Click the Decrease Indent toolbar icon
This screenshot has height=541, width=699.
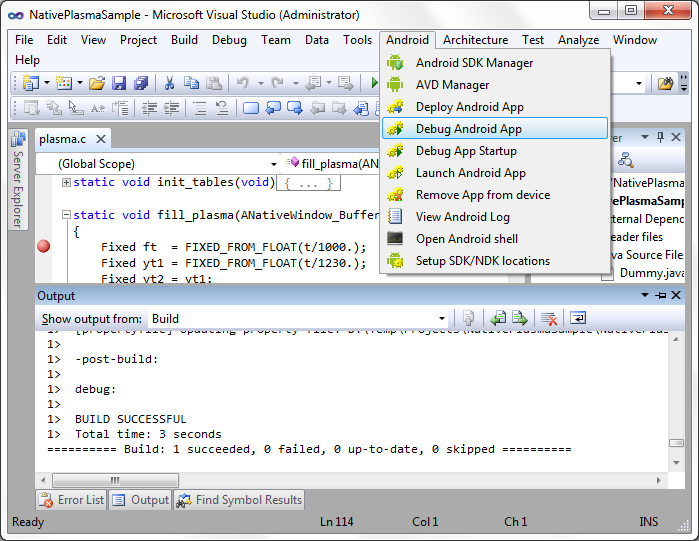pos(149,108)
